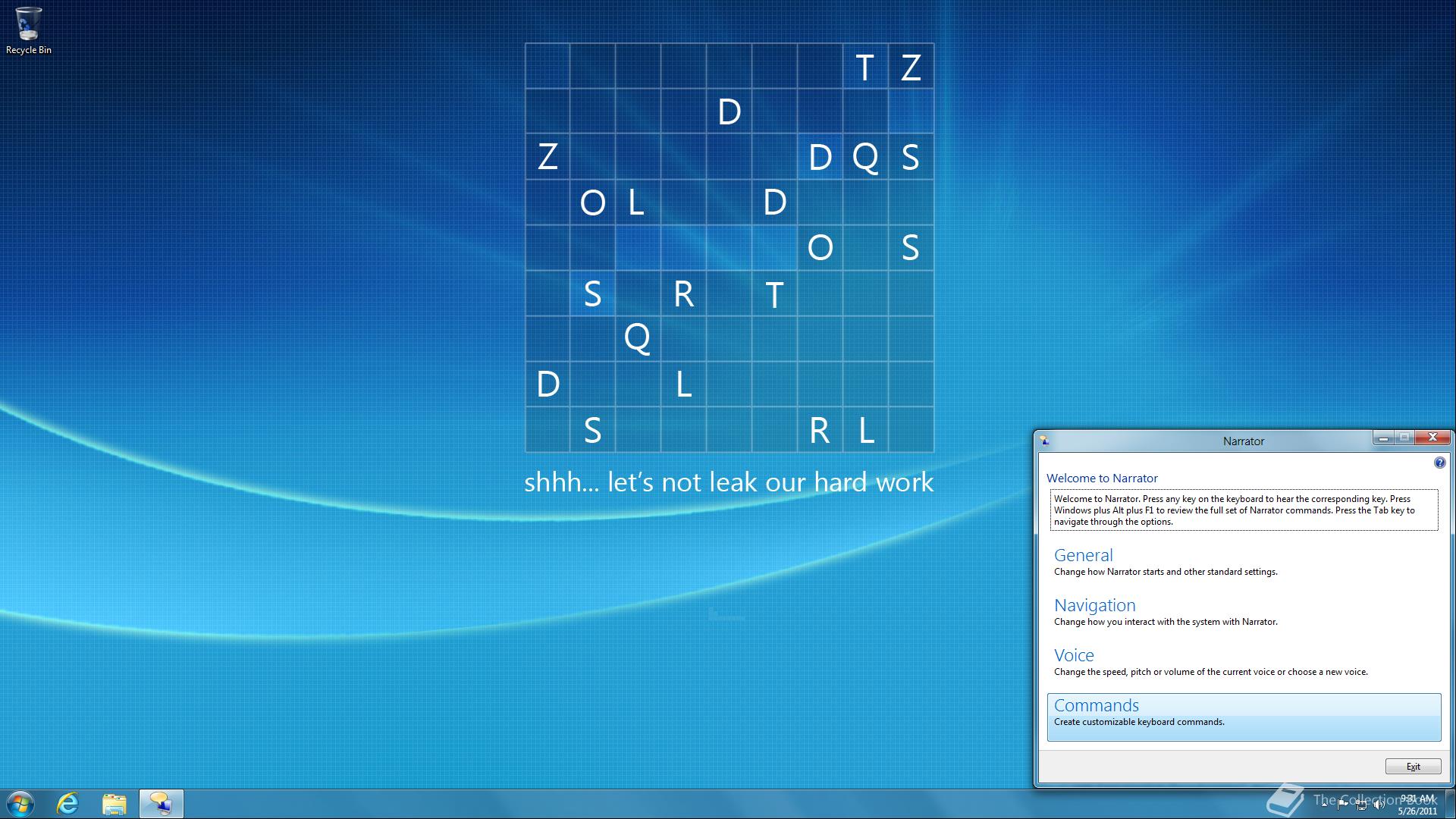Minimize the Narrator window
Viewport: 1456px width, 819px height.
(1383, 438)
